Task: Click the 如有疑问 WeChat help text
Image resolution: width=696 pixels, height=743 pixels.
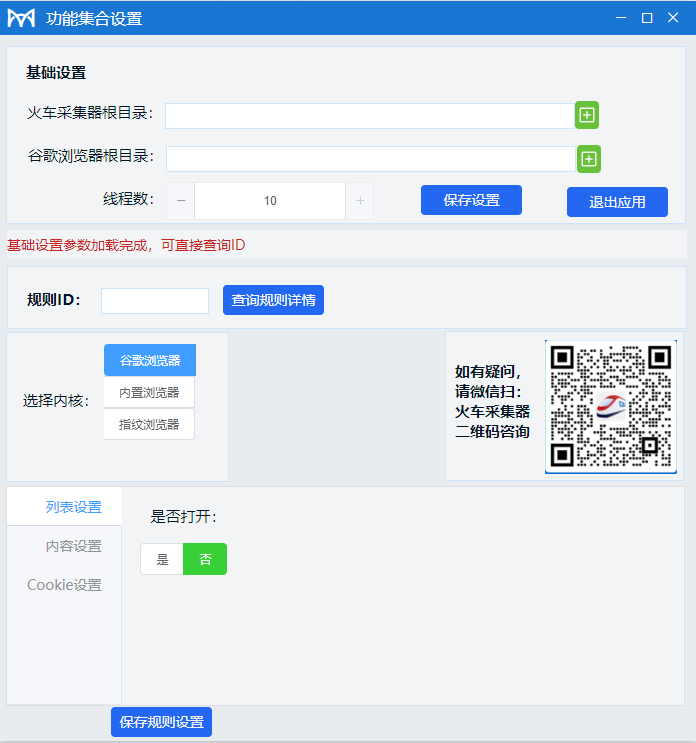Action: click(x=492, y=401)
